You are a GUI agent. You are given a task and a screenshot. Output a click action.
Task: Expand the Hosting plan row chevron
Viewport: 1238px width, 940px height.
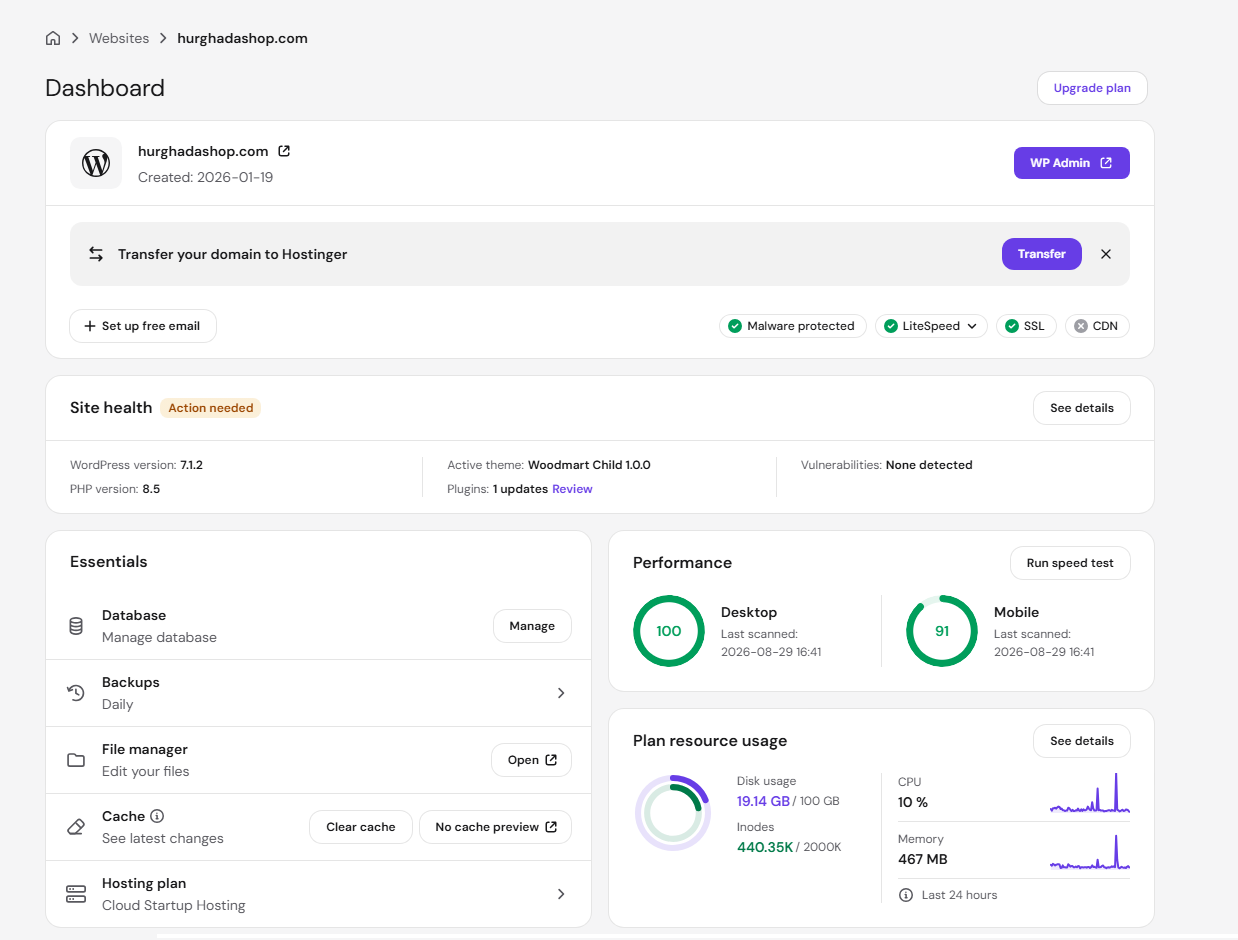(561, 894)
